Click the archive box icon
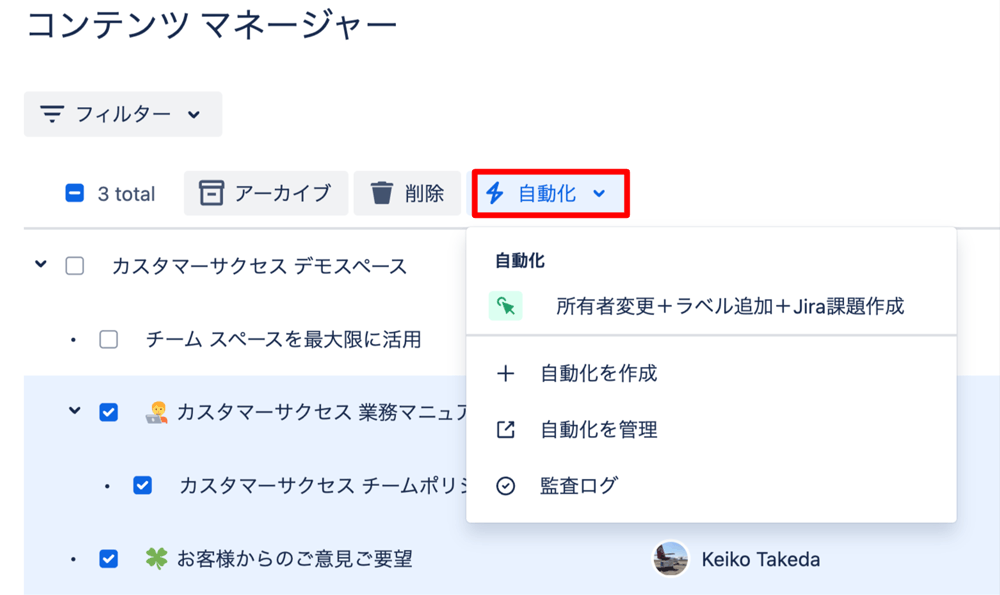This screenshot has height=595, width=1000. click(x=211, y=193)
